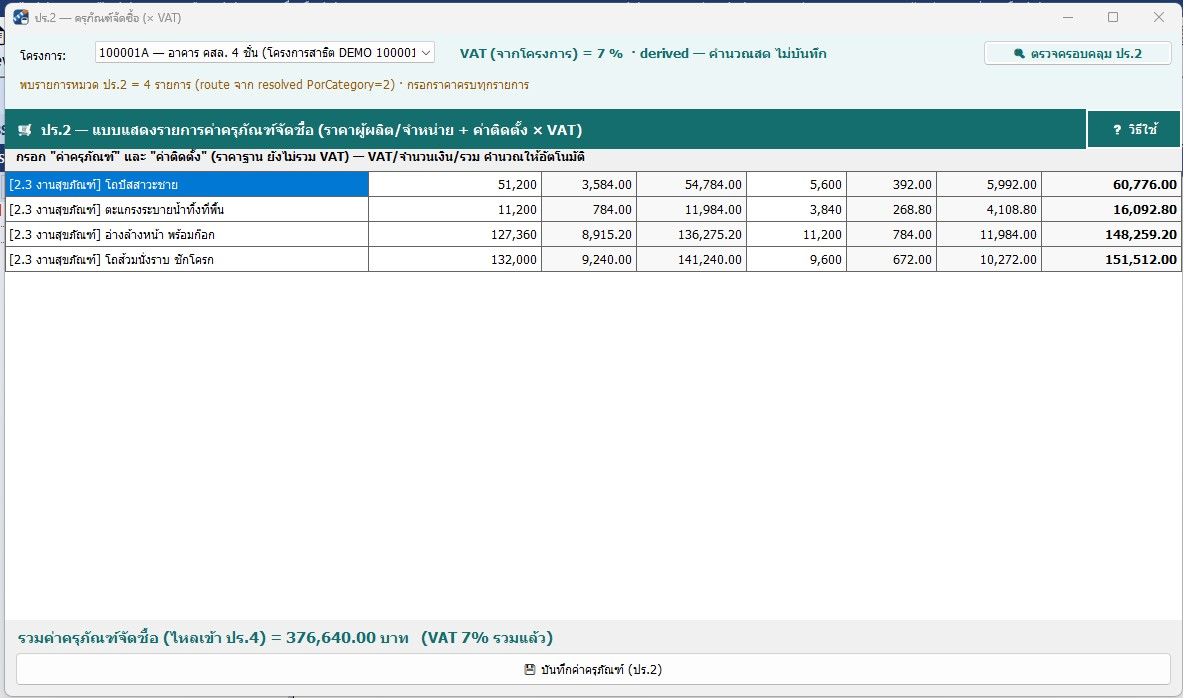Click the พบรายการหมวด ปร.2 = 4 รายการ status line

pos(275,85)
